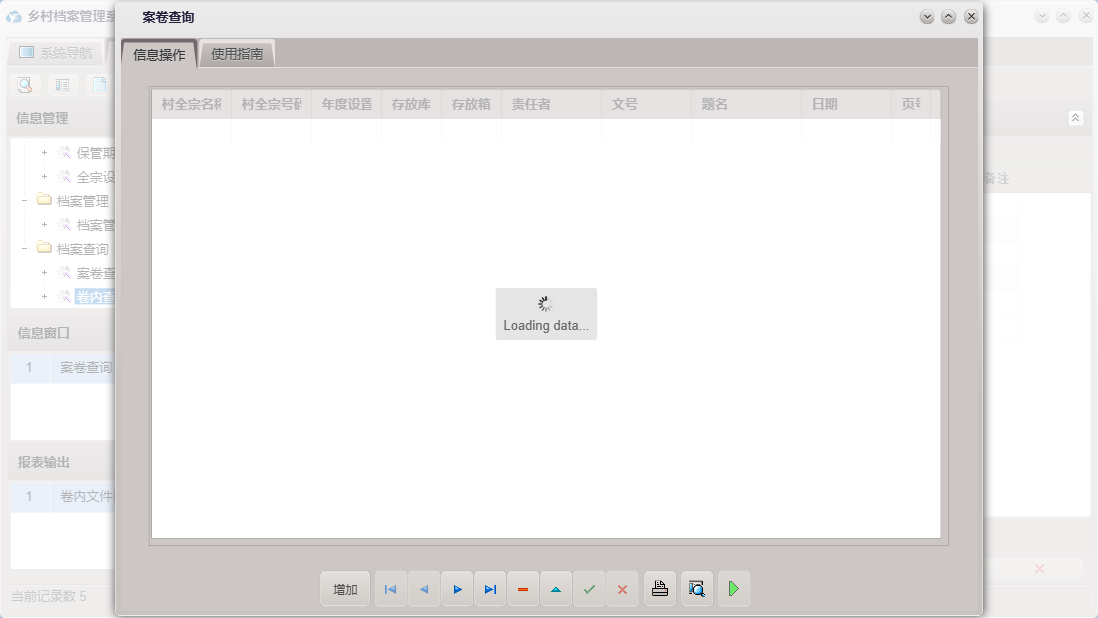Expand the highlighted 卷内查 node
Viewport: 1098px width, 618px height.
coord(44,297)
